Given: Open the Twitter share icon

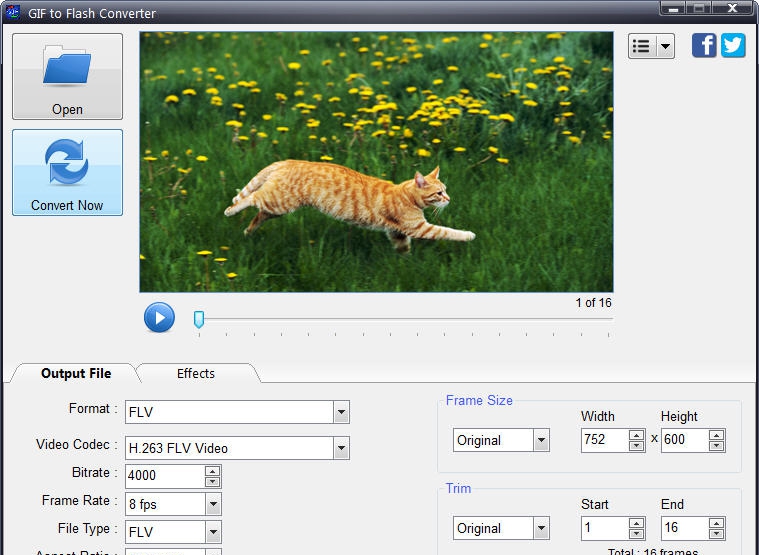Looking at the screenshot, I should [733, 45].
